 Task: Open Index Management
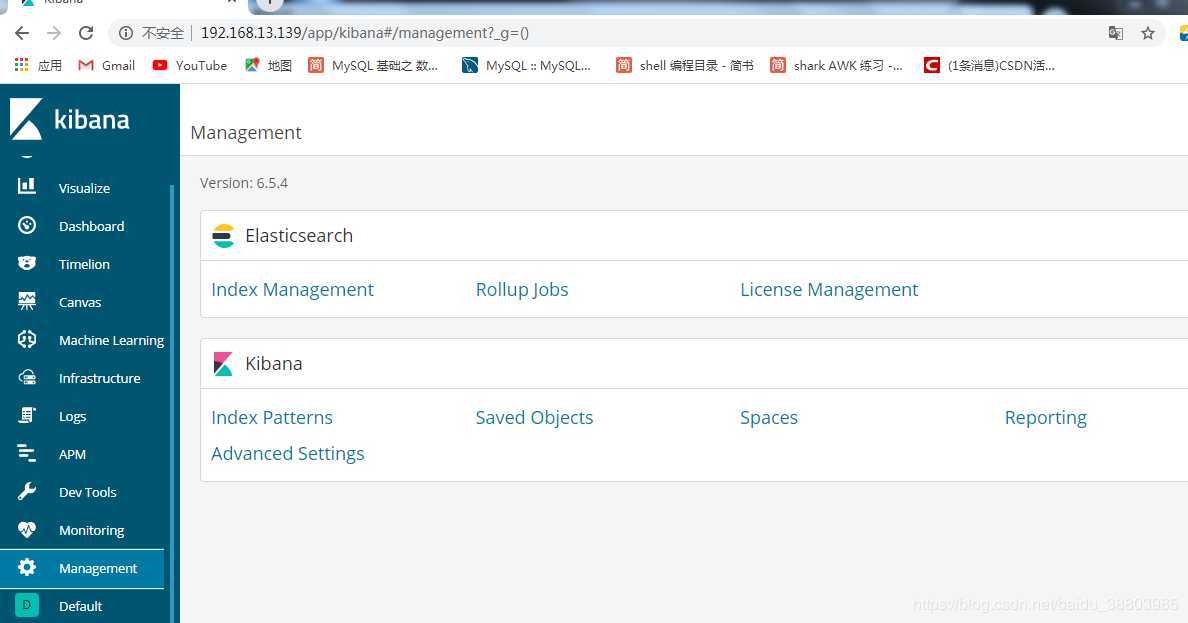click(292, 290)
